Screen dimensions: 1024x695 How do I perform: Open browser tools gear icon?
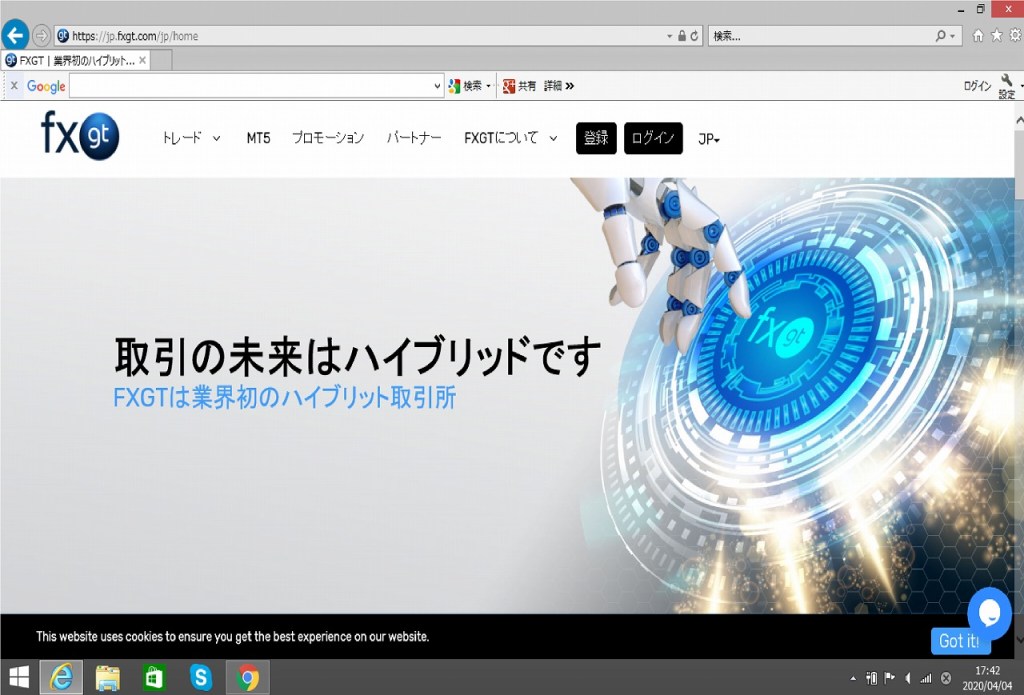click(1013, 36)
